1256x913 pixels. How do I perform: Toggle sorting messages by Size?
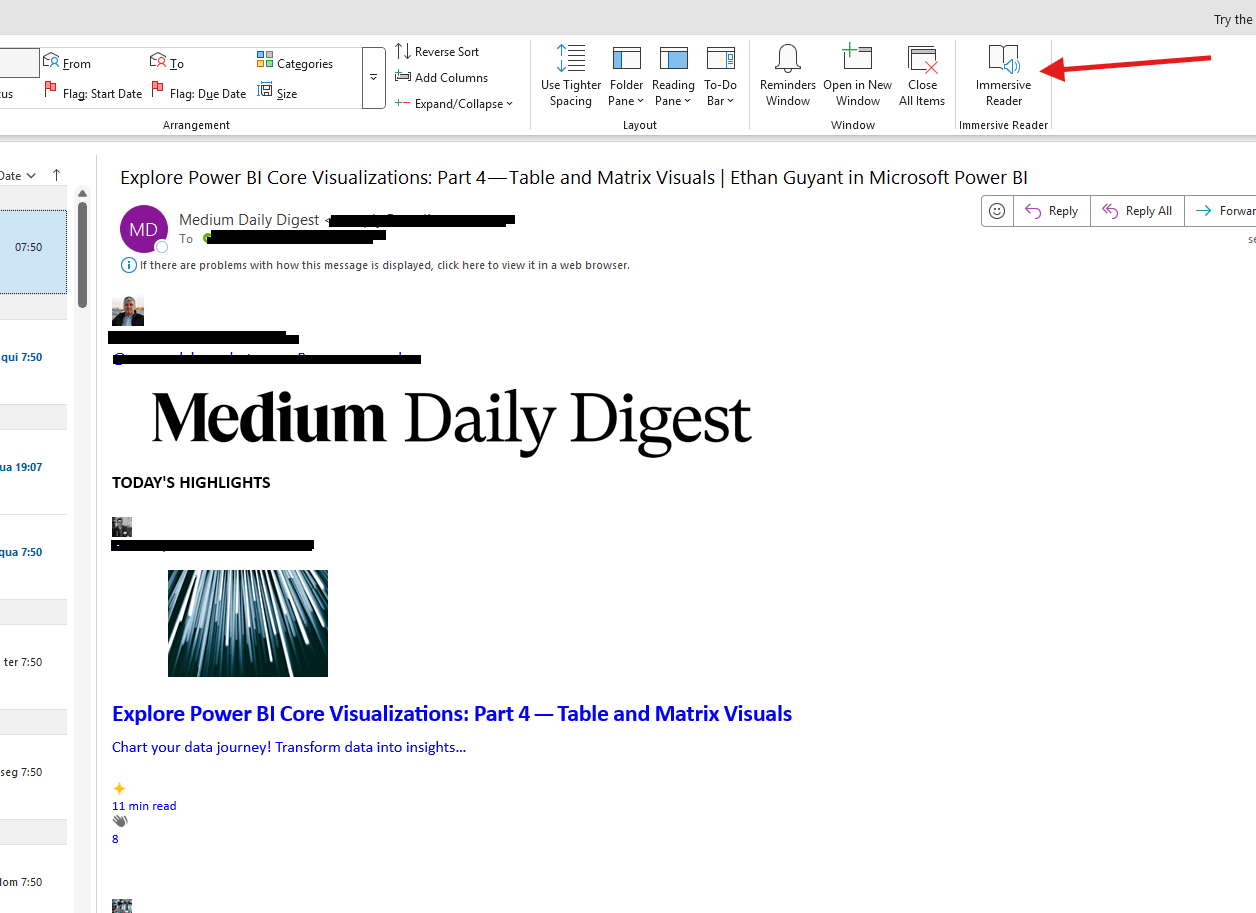[x=277, y=92]
